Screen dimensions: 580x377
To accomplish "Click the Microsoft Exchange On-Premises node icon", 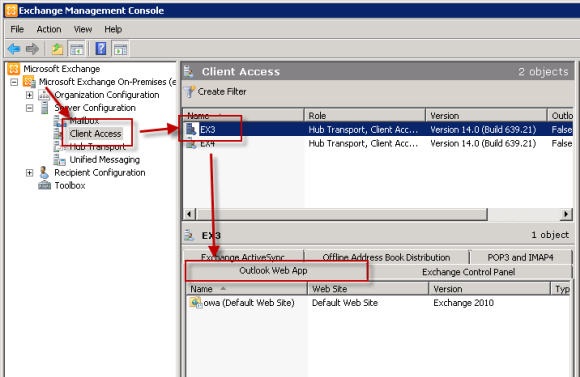I will tap(29, 81).
